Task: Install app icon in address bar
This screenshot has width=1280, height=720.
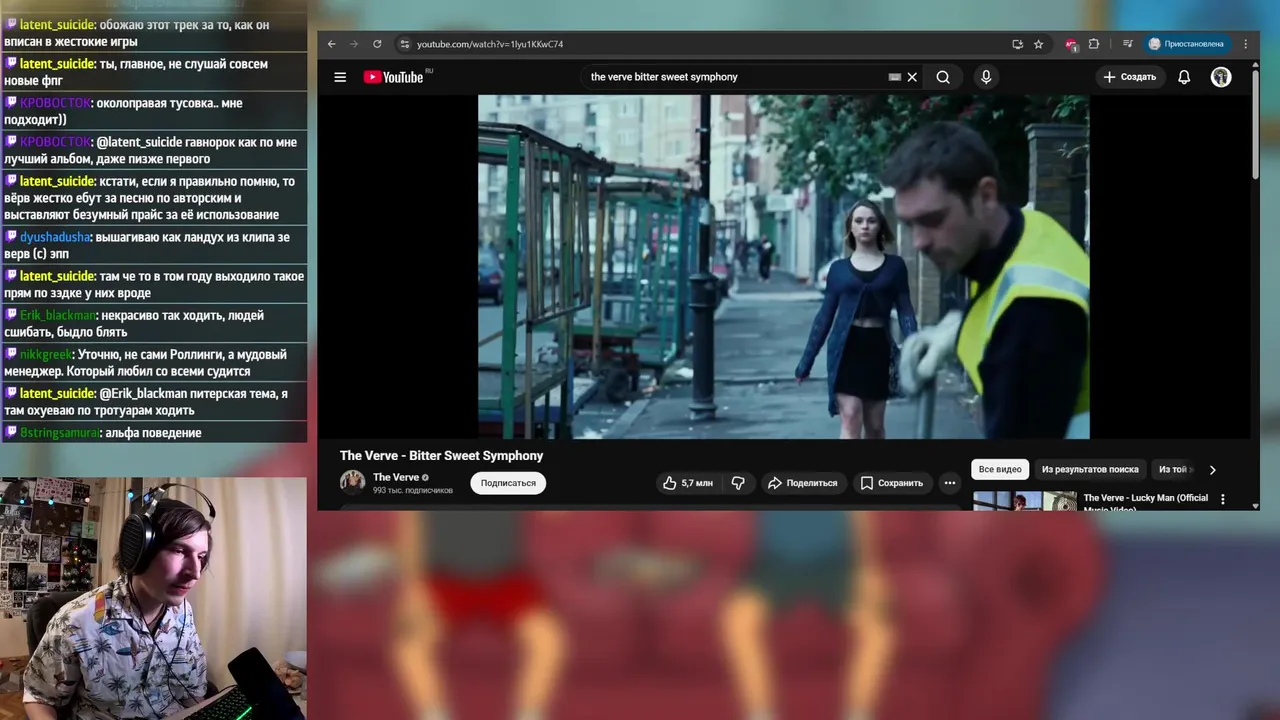Action: [1017, 44]
